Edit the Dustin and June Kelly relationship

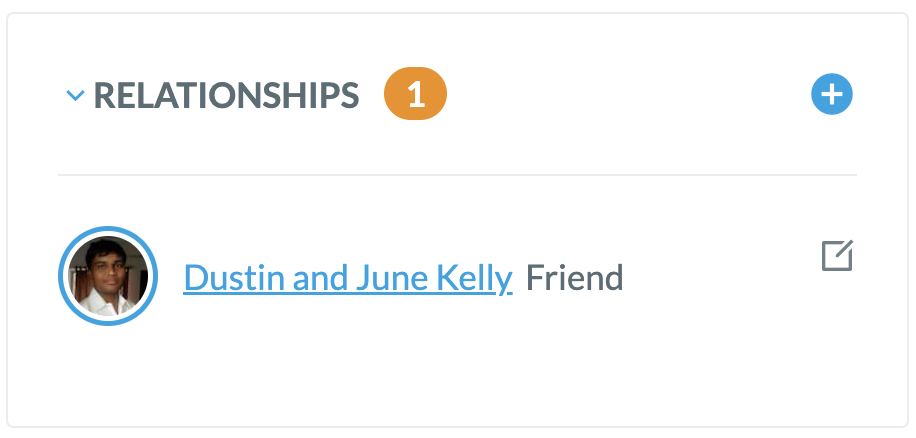[837, 256]
